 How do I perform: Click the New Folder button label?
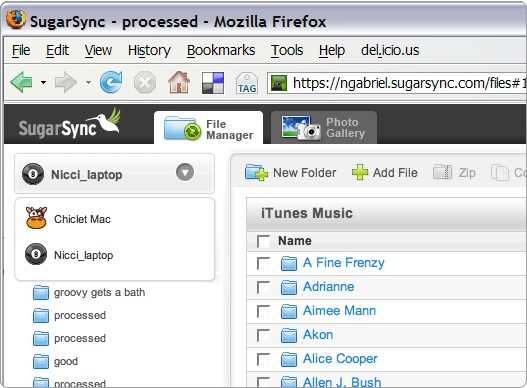click(x=305, y=172)
